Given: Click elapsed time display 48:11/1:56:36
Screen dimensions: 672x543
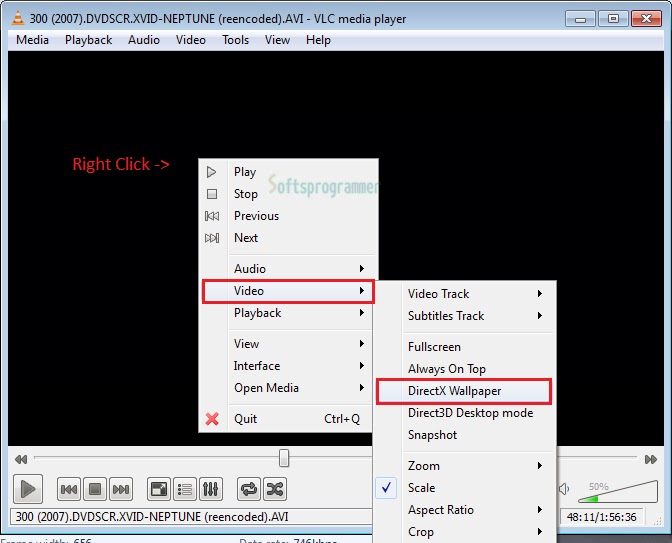Looking at the screenshot, I should [x=601, y=517].
